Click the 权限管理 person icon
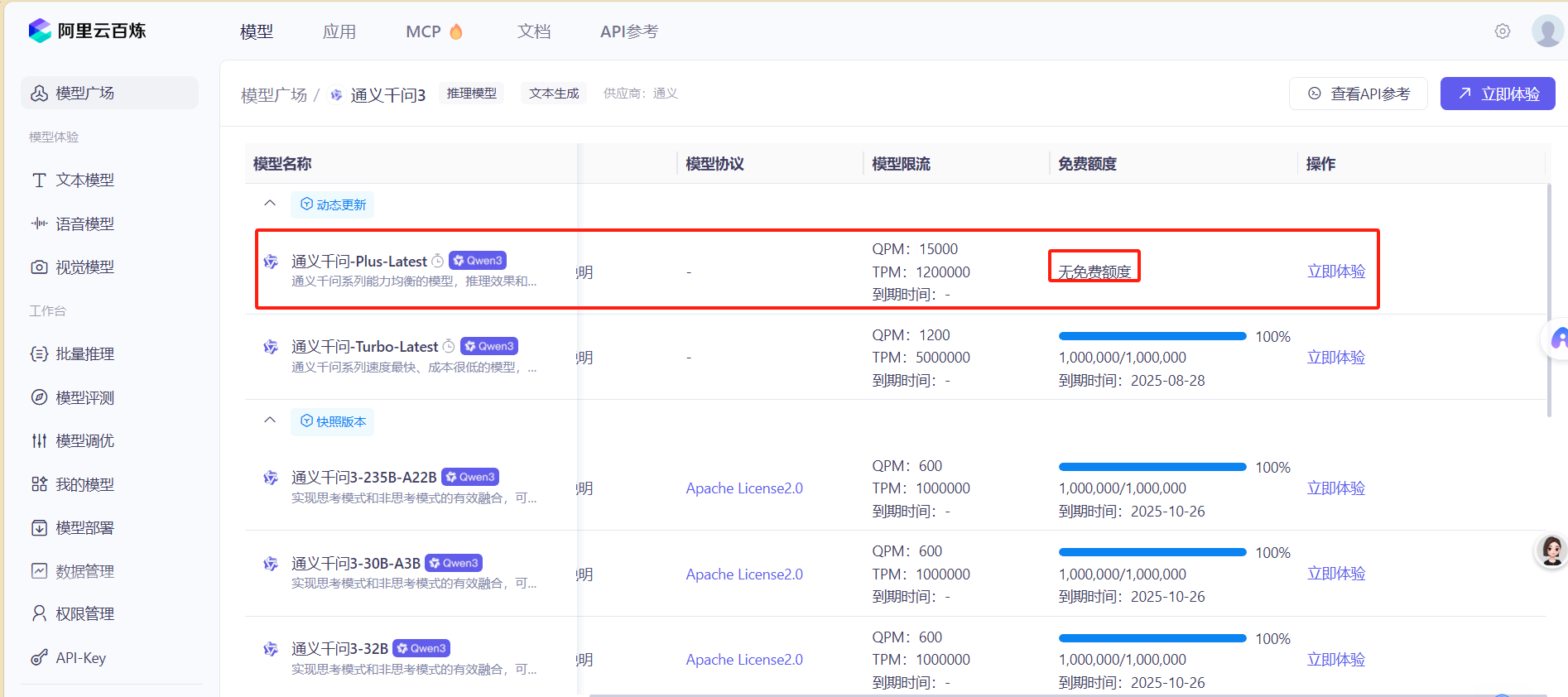The width and height of the screenshot is (1568, 697). 39,613
